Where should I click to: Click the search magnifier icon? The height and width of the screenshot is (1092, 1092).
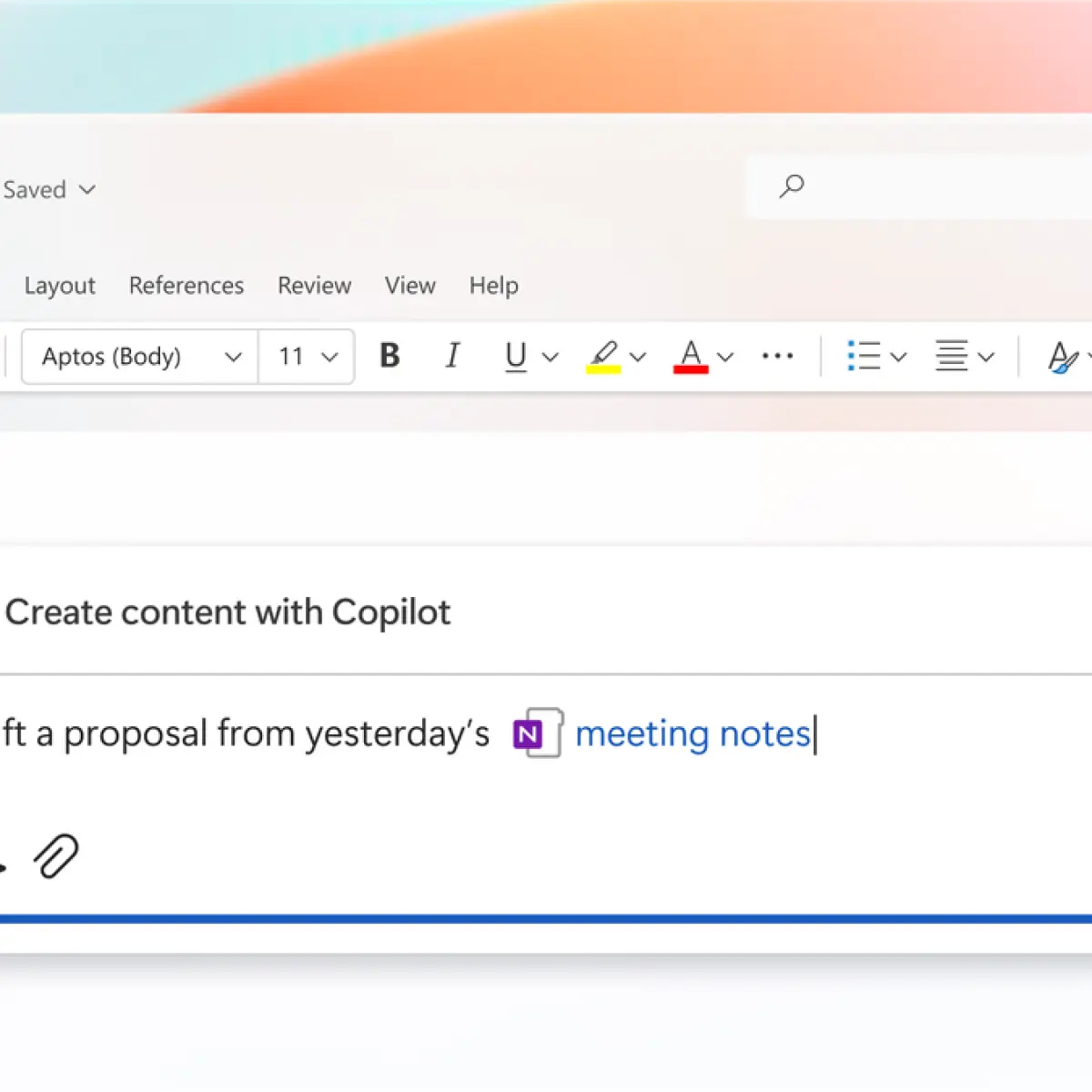tap(792, 187)
